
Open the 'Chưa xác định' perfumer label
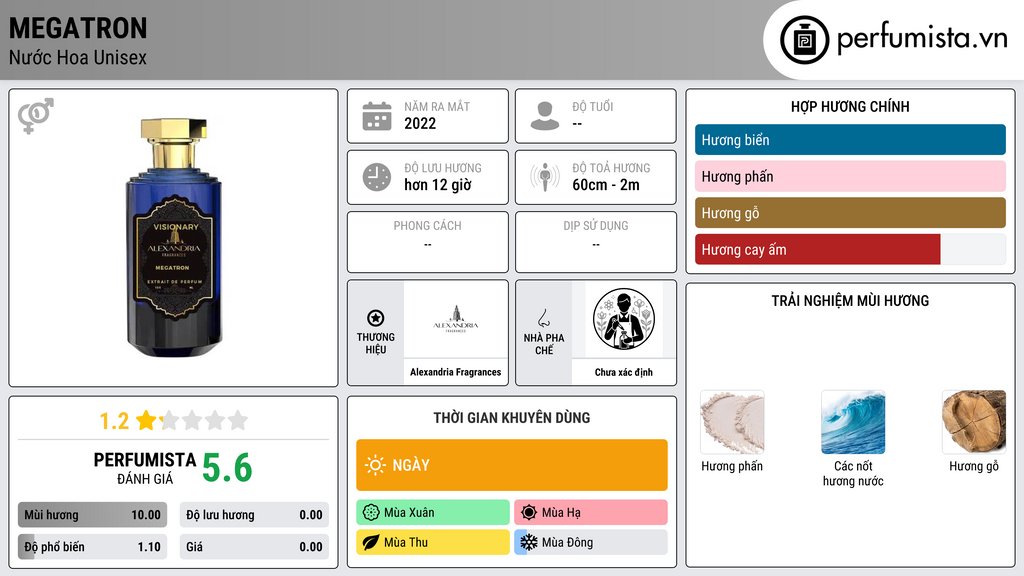[x=624, y=372]
